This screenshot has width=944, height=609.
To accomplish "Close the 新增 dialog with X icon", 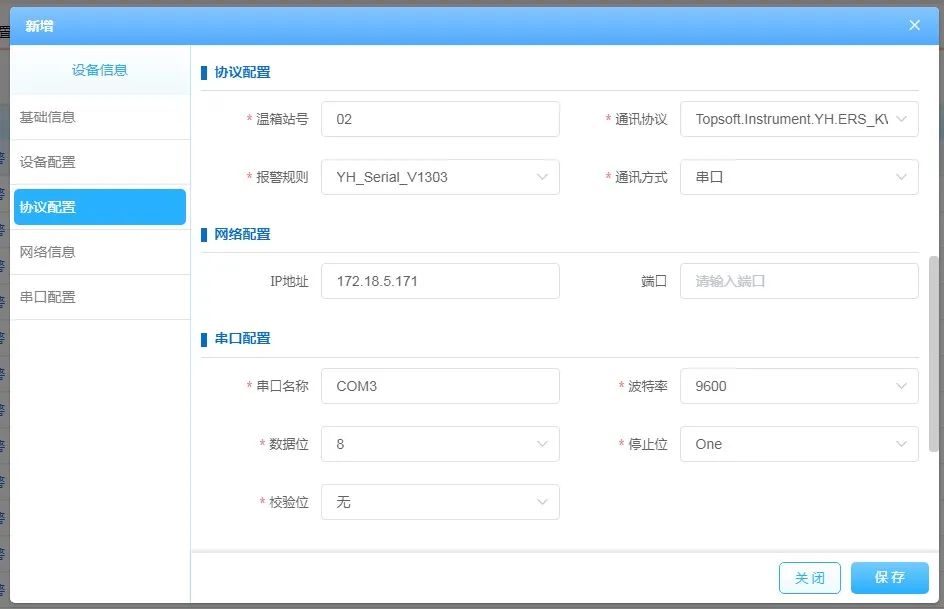I will click(914, 25).
